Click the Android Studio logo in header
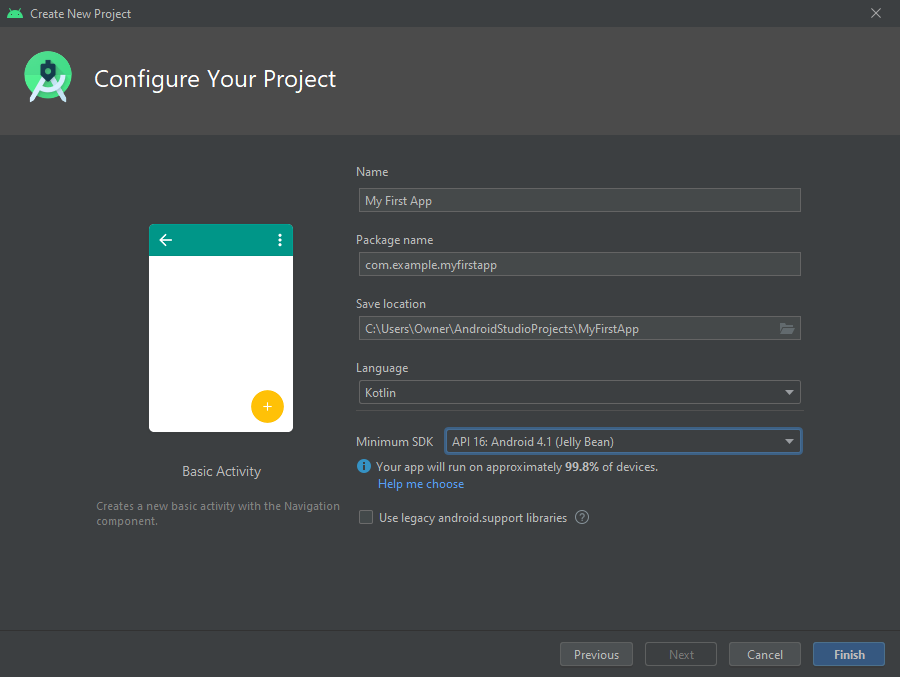Image resolution: width=900 pixels, height=677 pixels. click(x=48, y=78)
